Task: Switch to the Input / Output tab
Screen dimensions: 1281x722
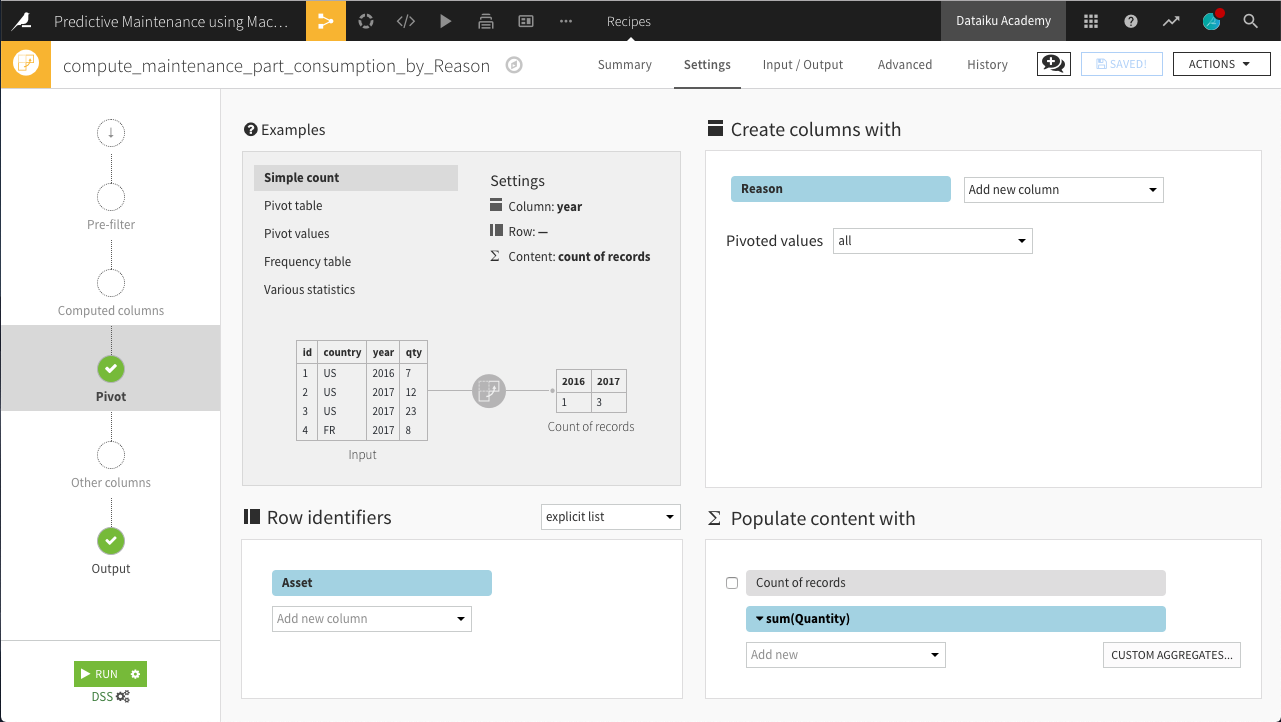Action: coord(803,65)
